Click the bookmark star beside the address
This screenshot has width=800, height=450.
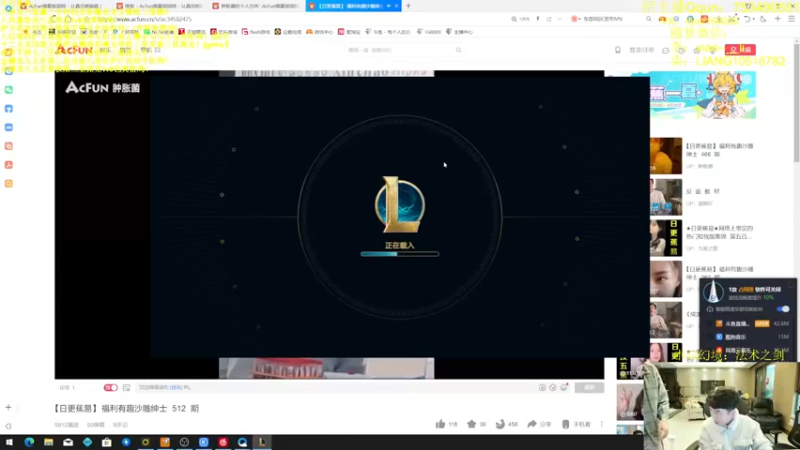point(88,19)
